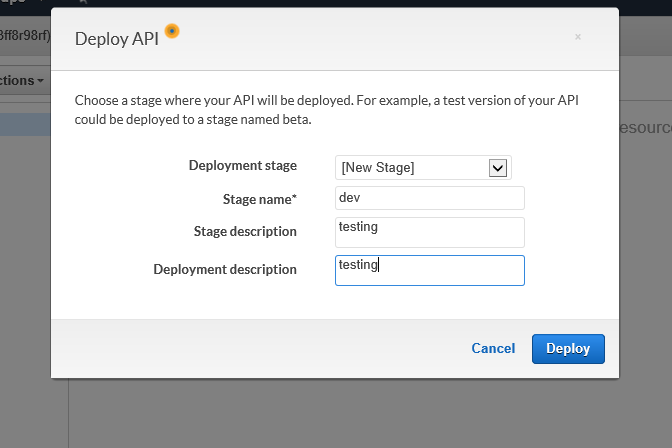This screenshot has height=448, width=672.
Task: Select the highlighted item in the left sidebar
Action: click(25, 125)
